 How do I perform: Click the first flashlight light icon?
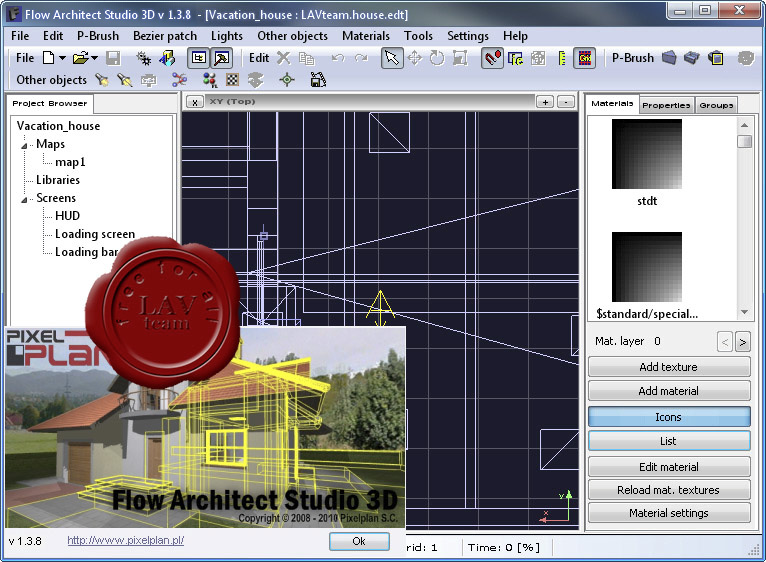102,80
